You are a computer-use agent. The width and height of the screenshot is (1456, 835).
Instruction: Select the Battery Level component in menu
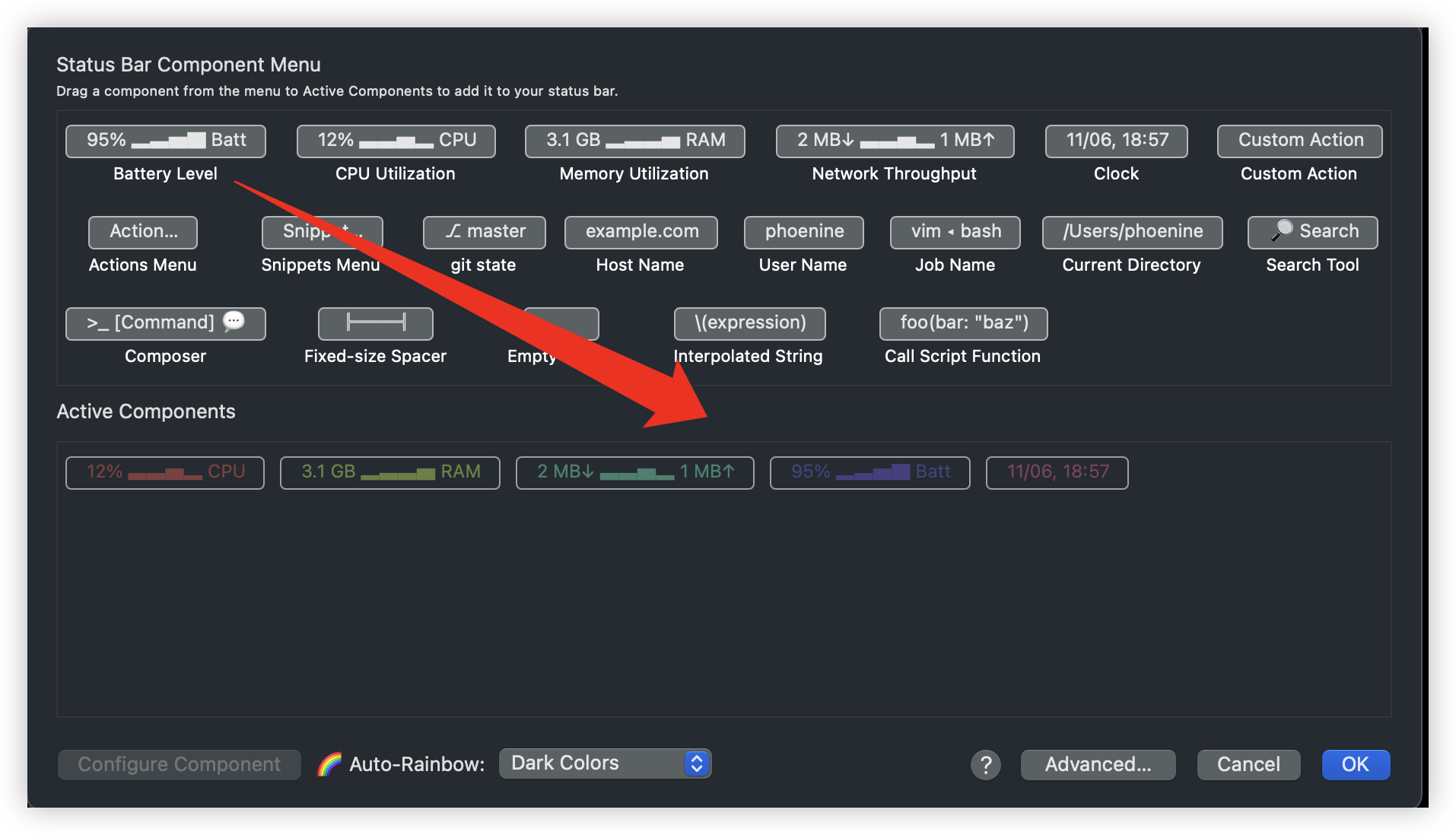[166, 141]
